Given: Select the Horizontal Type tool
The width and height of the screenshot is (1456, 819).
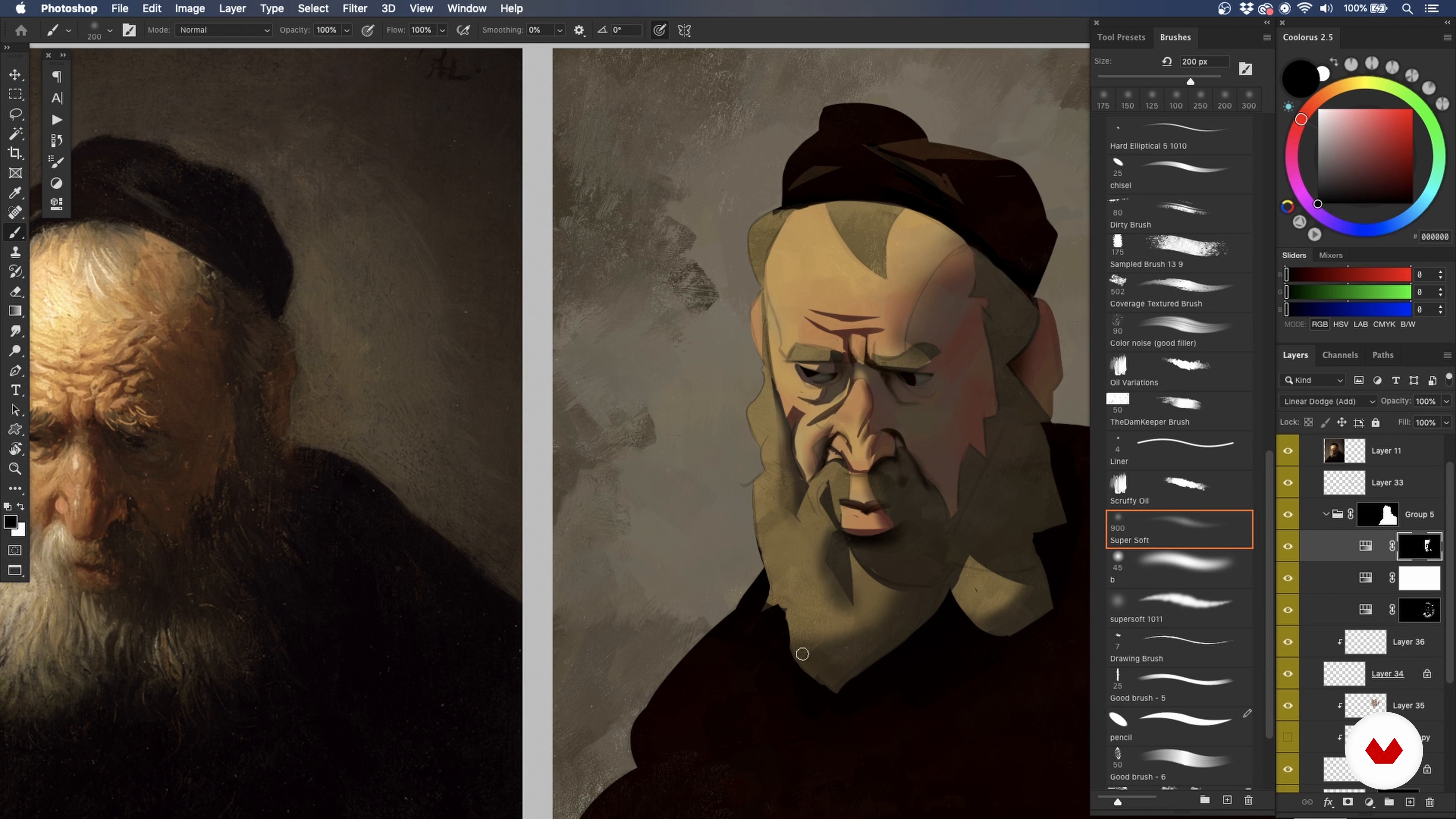Looking at the screenshot, I should (x=15, y=391).
